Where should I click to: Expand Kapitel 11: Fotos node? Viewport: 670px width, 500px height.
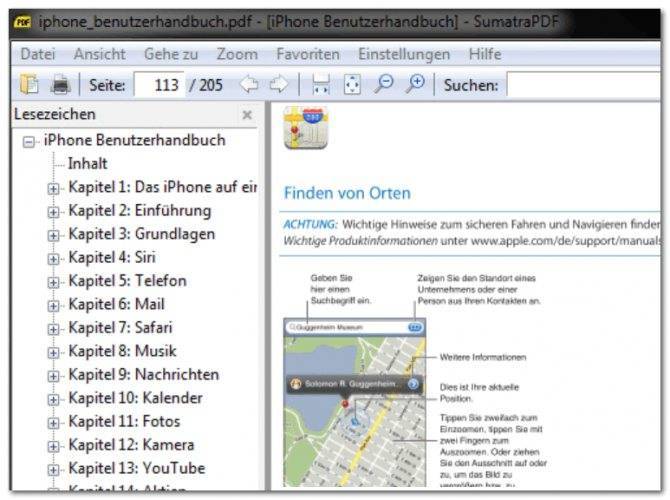(x=53, y=423)
